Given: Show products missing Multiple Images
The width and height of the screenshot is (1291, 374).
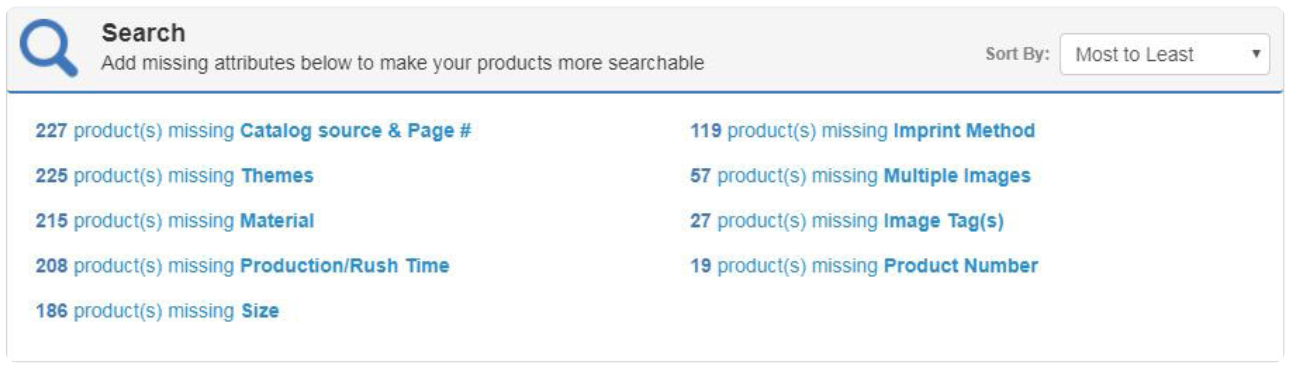Looking at the screenshot, I should 860,176.
